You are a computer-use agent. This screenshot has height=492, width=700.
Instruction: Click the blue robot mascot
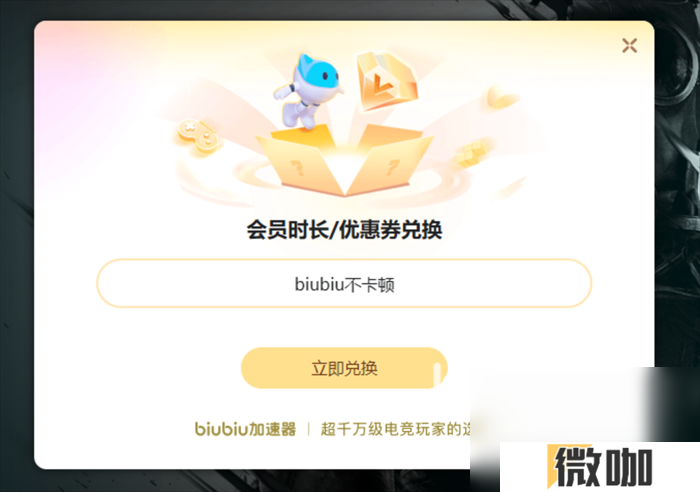pos(308,92)
